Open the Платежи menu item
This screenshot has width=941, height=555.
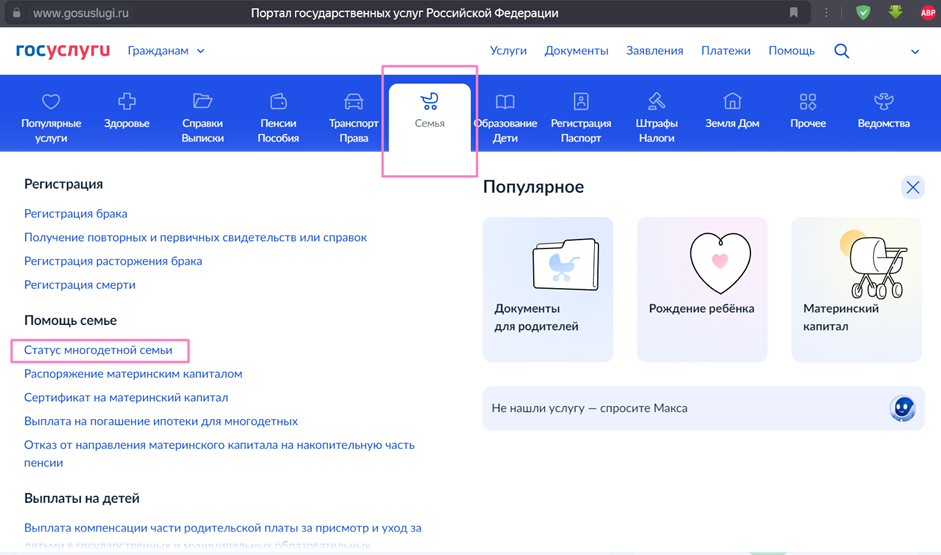pyautogui.click(x=726, y=51)
